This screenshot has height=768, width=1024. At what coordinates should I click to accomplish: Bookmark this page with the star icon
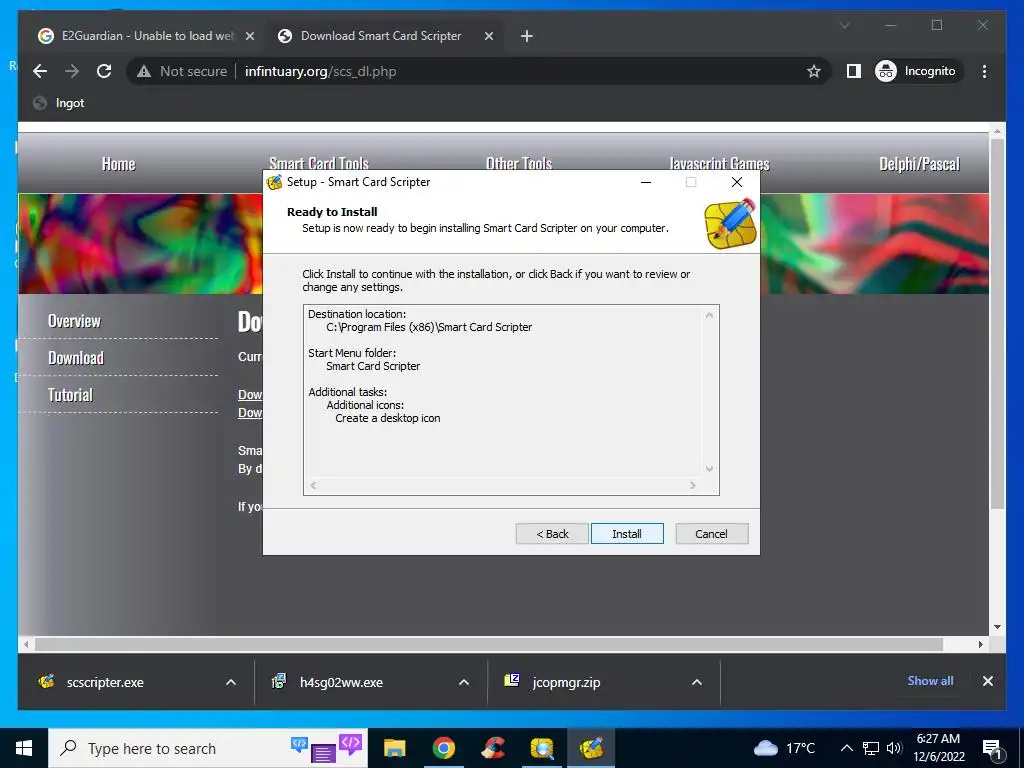[x=813, y=71]
